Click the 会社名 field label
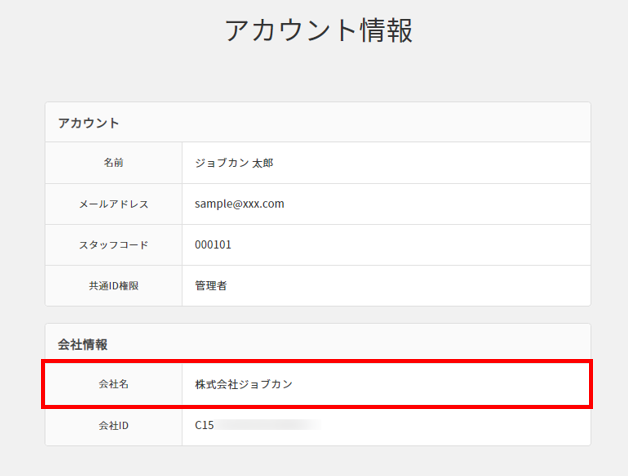The image size is (628, 476). [x=113, y=384]
